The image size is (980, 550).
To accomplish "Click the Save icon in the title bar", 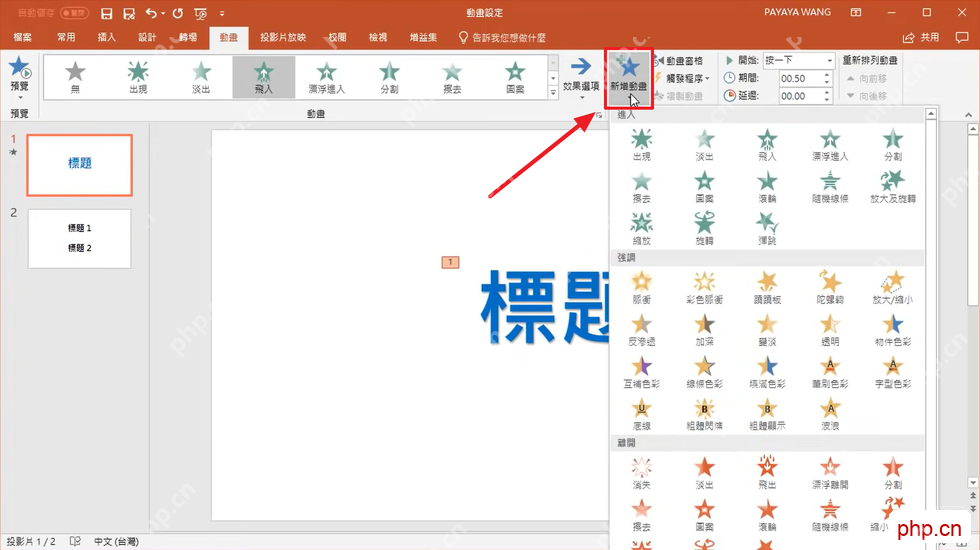I will point(106,13).
